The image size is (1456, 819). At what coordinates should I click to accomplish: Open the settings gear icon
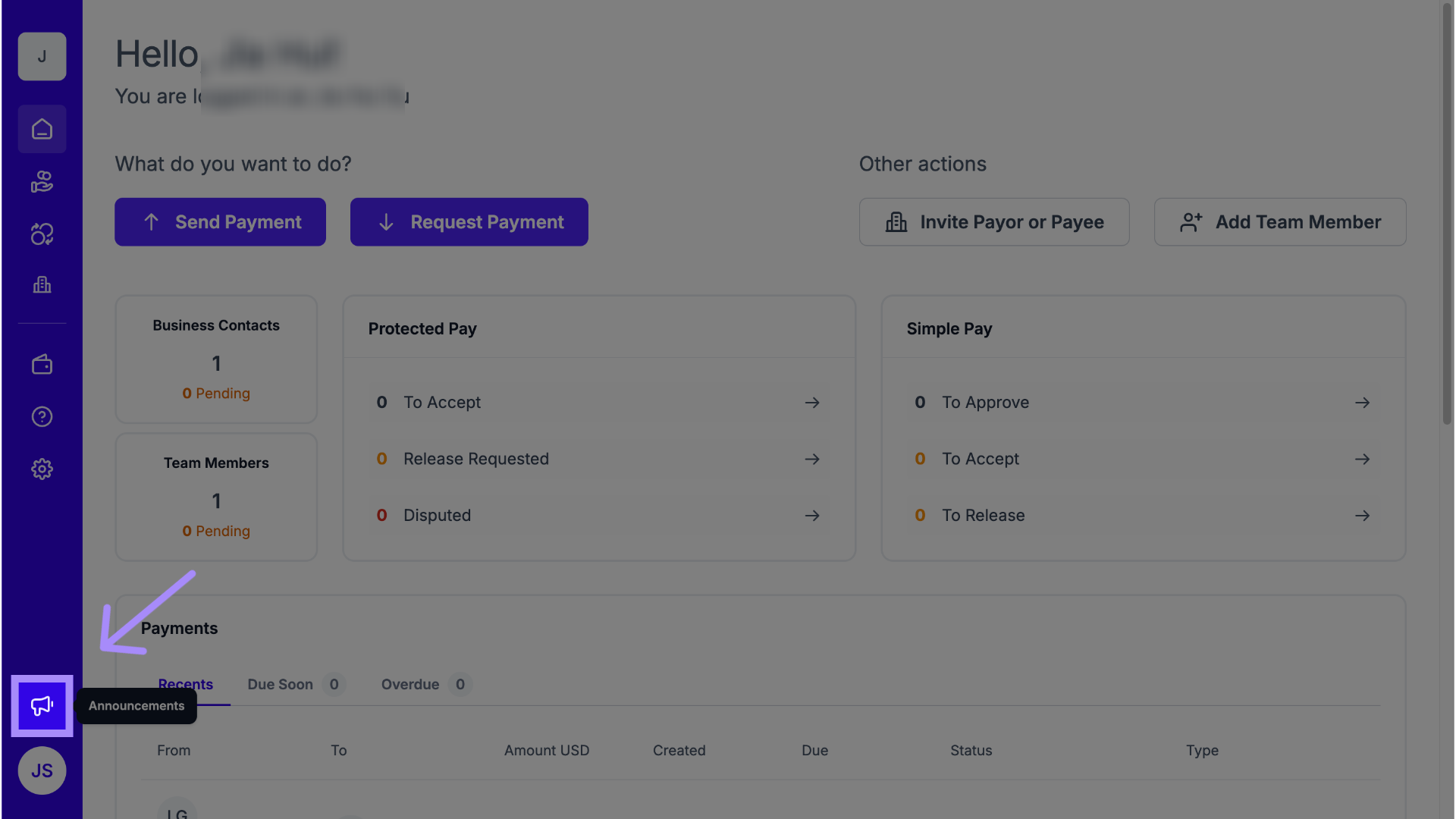[x=42, y=469]
